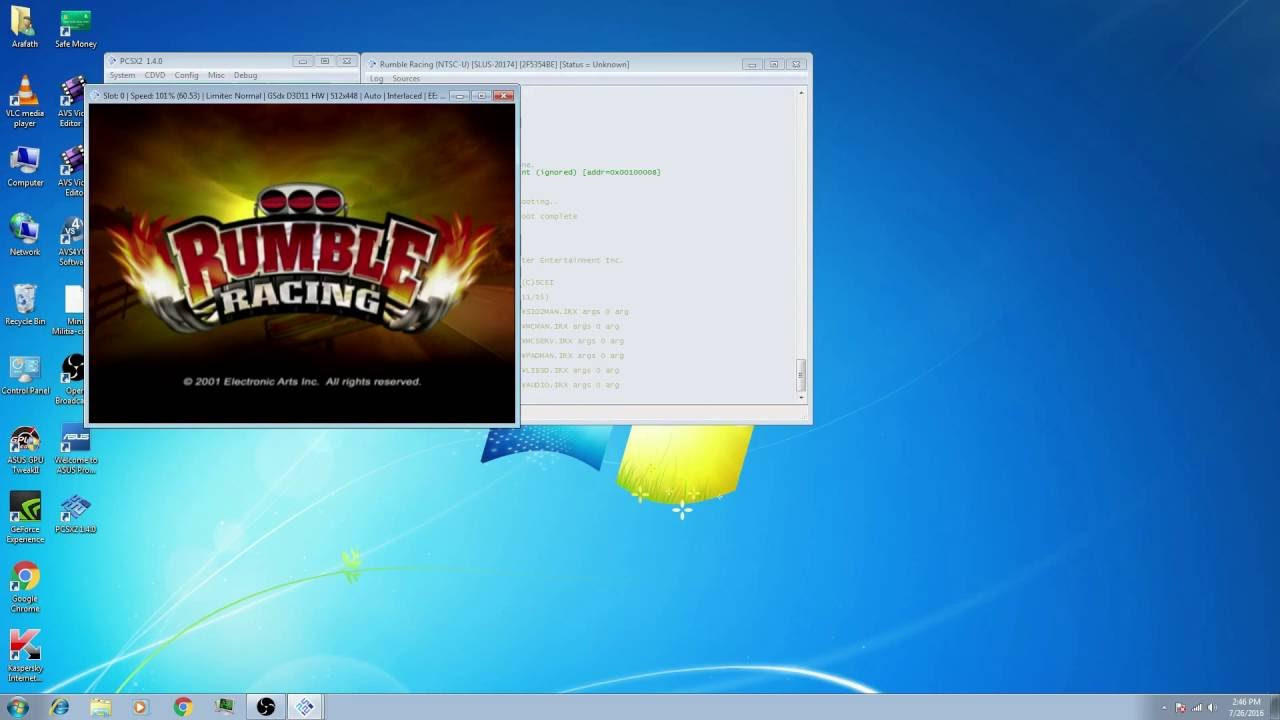
Task: Click the network tray icon
Action: click(x=1196, y=707)
